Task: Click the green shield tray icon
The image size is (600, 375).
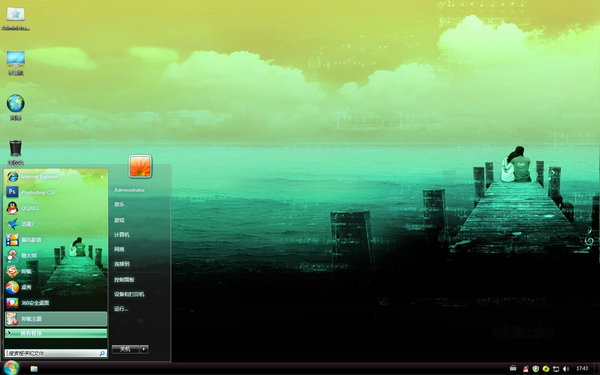Action: pyautogui.click(x=536, y=368)
